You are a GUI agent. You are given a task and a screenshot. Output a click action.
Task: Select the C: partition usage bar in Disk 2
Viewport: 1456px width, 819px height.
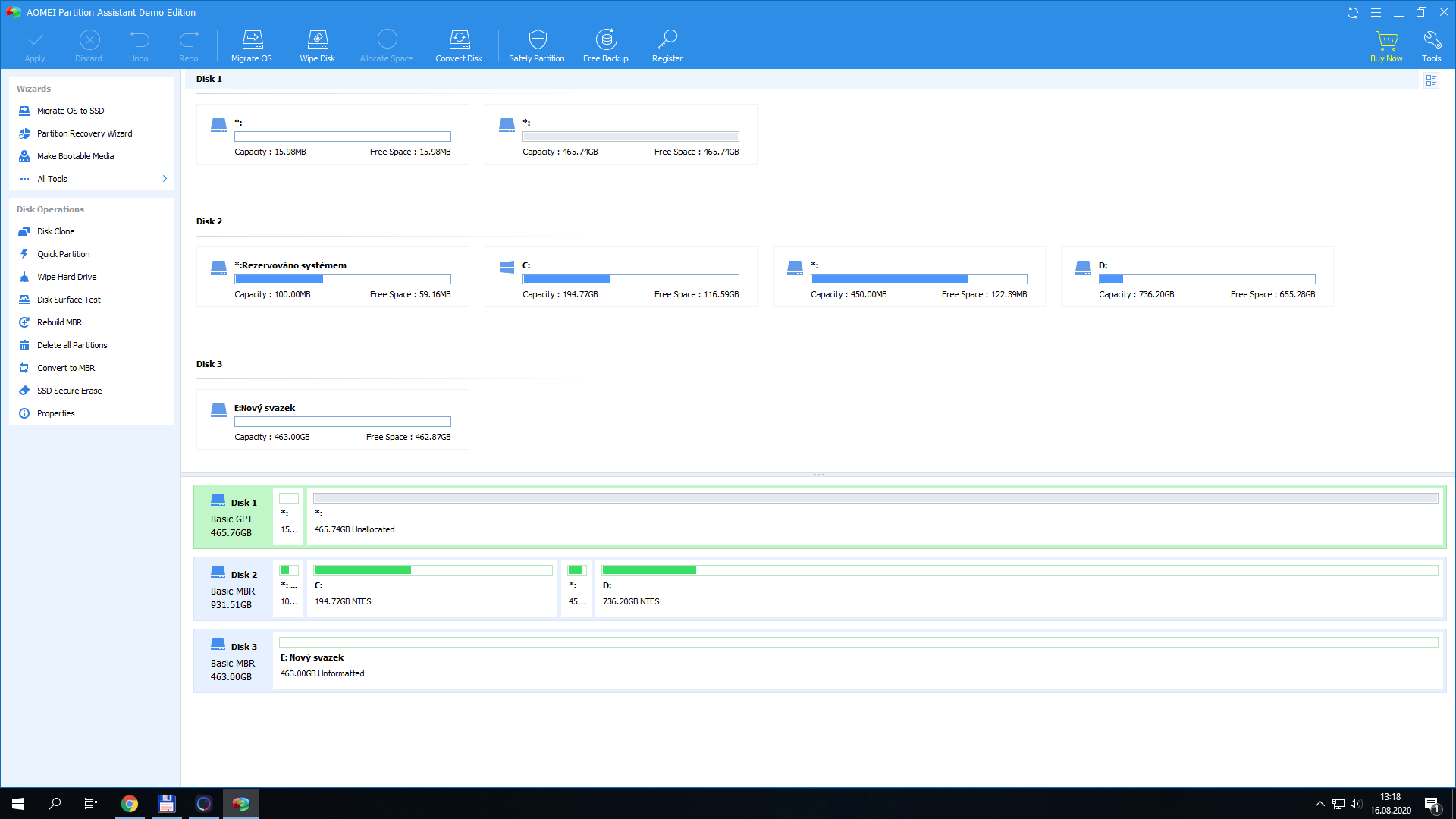630,279
